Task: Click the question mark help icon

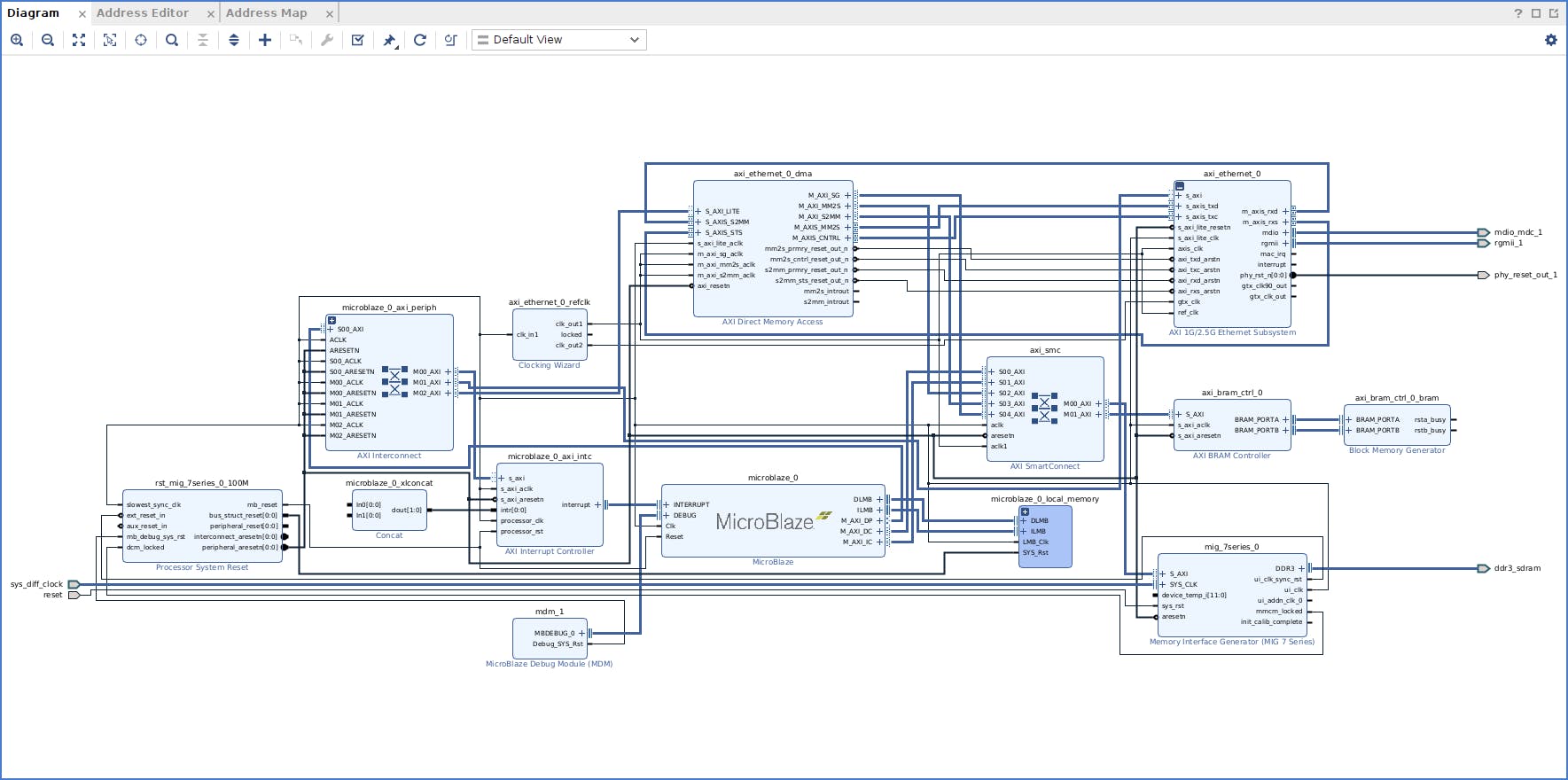Action: [x=1518, y=13]
